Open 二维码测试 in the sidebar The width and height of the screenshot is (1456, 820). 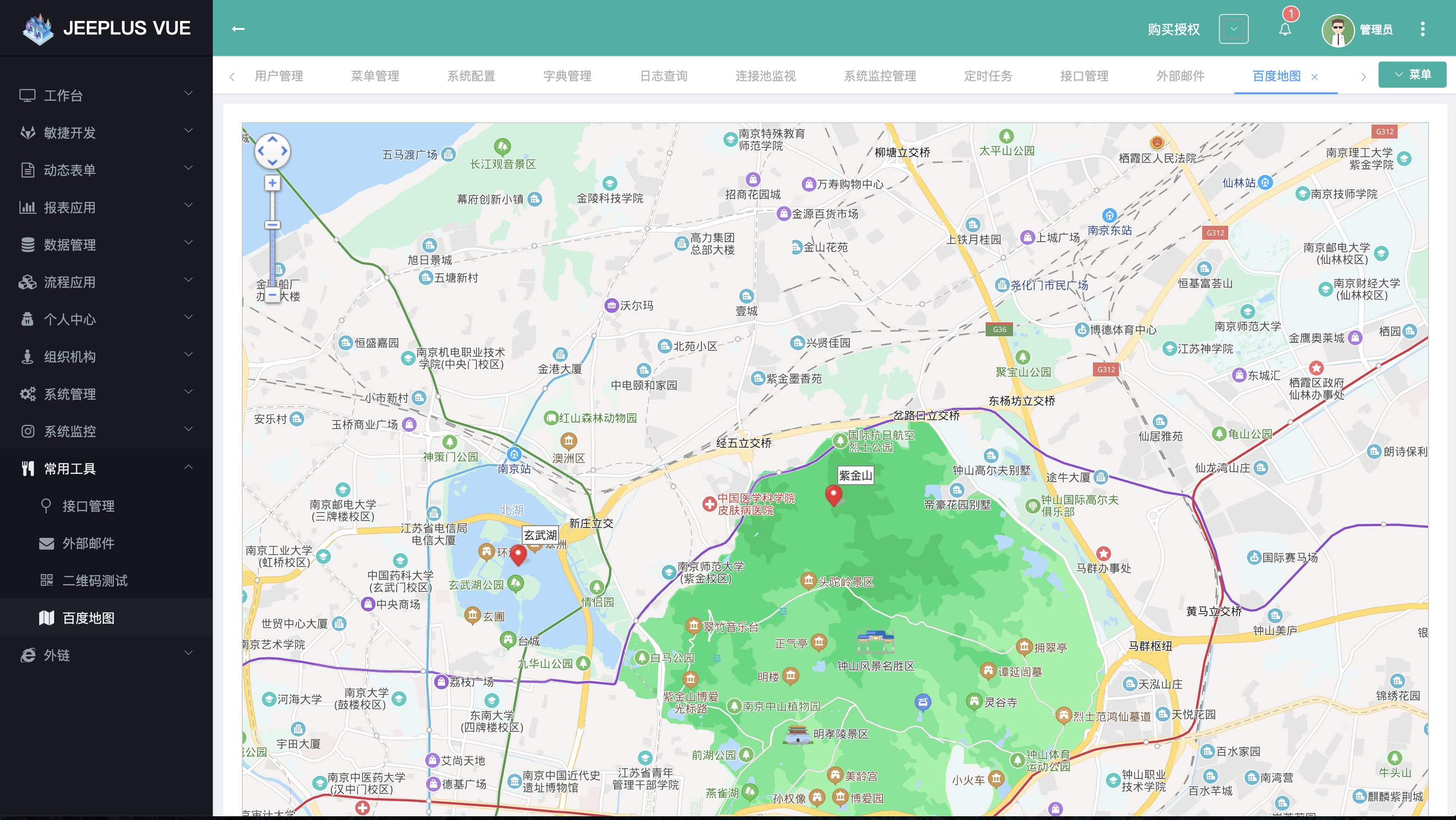click(94, 580)
